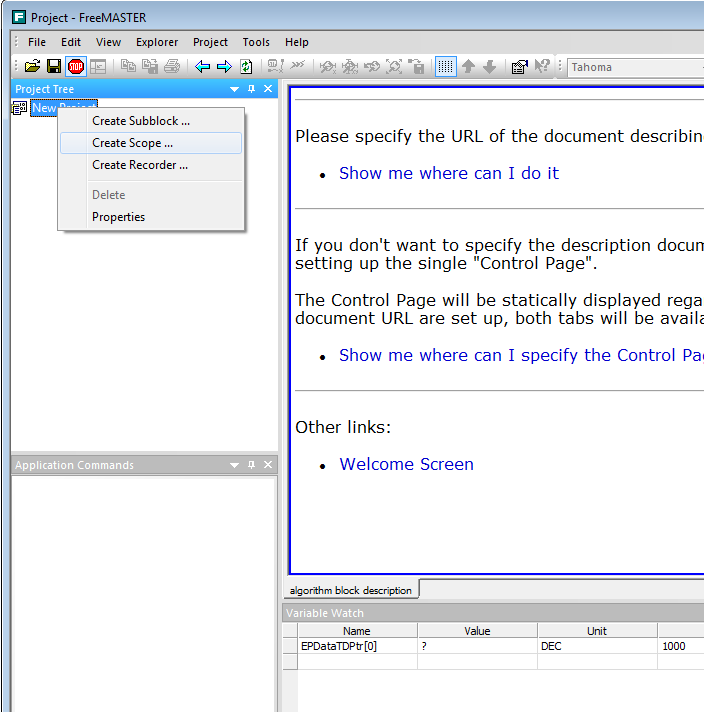
Task: Open the Edit menu
Action: coord(71,42)
